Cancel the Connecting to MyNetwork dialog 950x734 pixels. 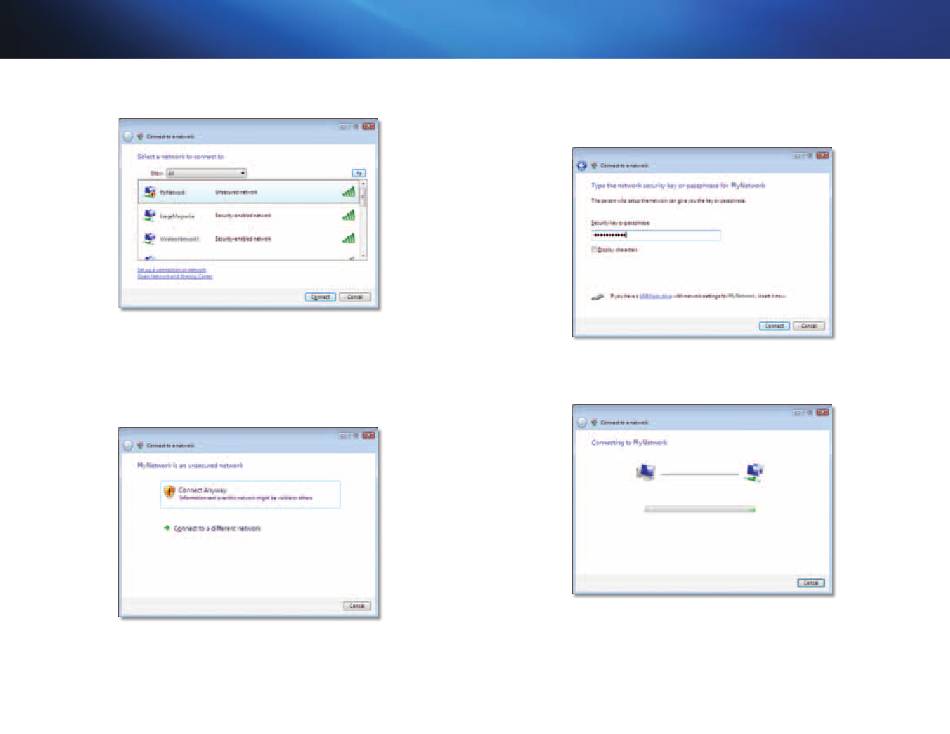[x=810, y=582]
